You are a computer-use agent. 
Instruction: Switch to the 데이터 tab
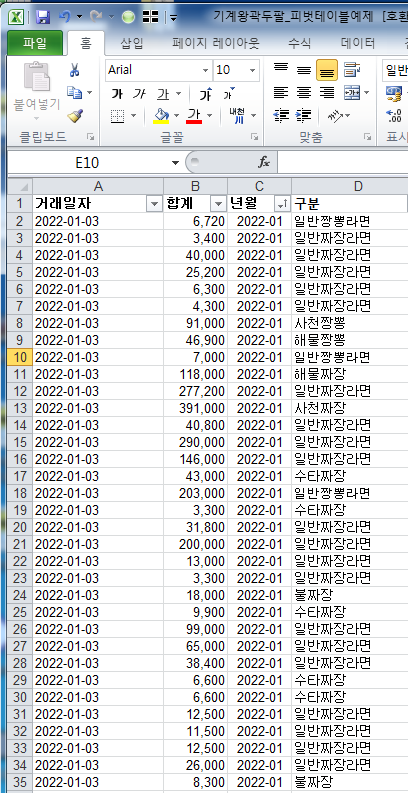[358, 43]
